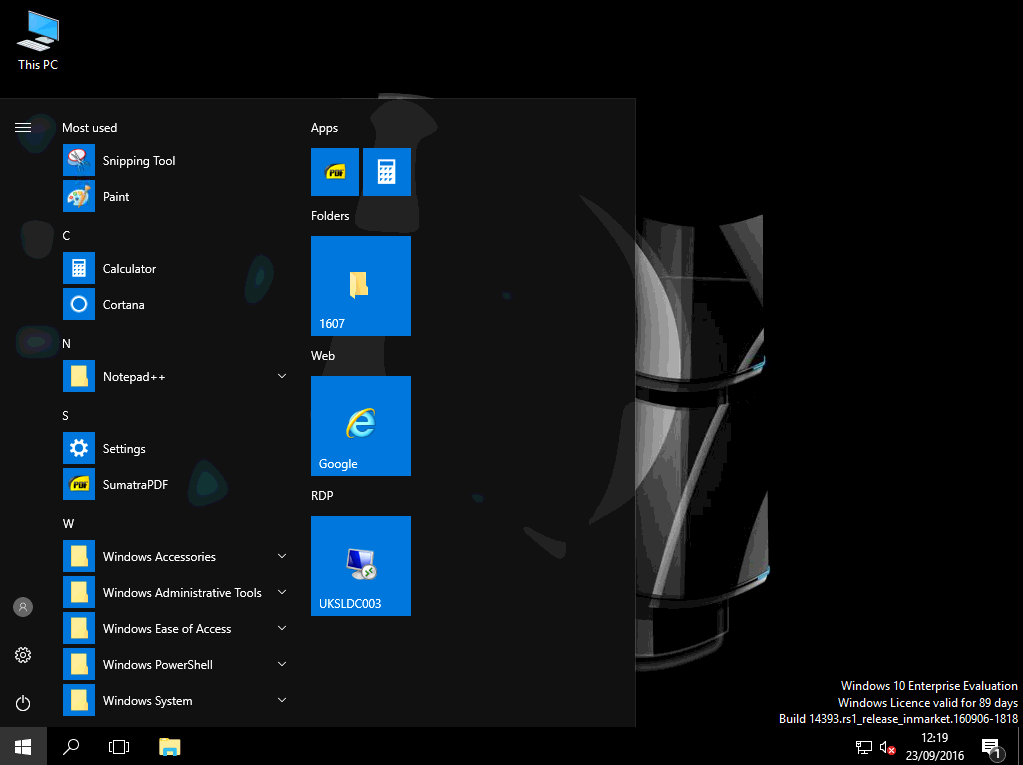Click the letter S section header
The image size is (1023, 765).
65,415
